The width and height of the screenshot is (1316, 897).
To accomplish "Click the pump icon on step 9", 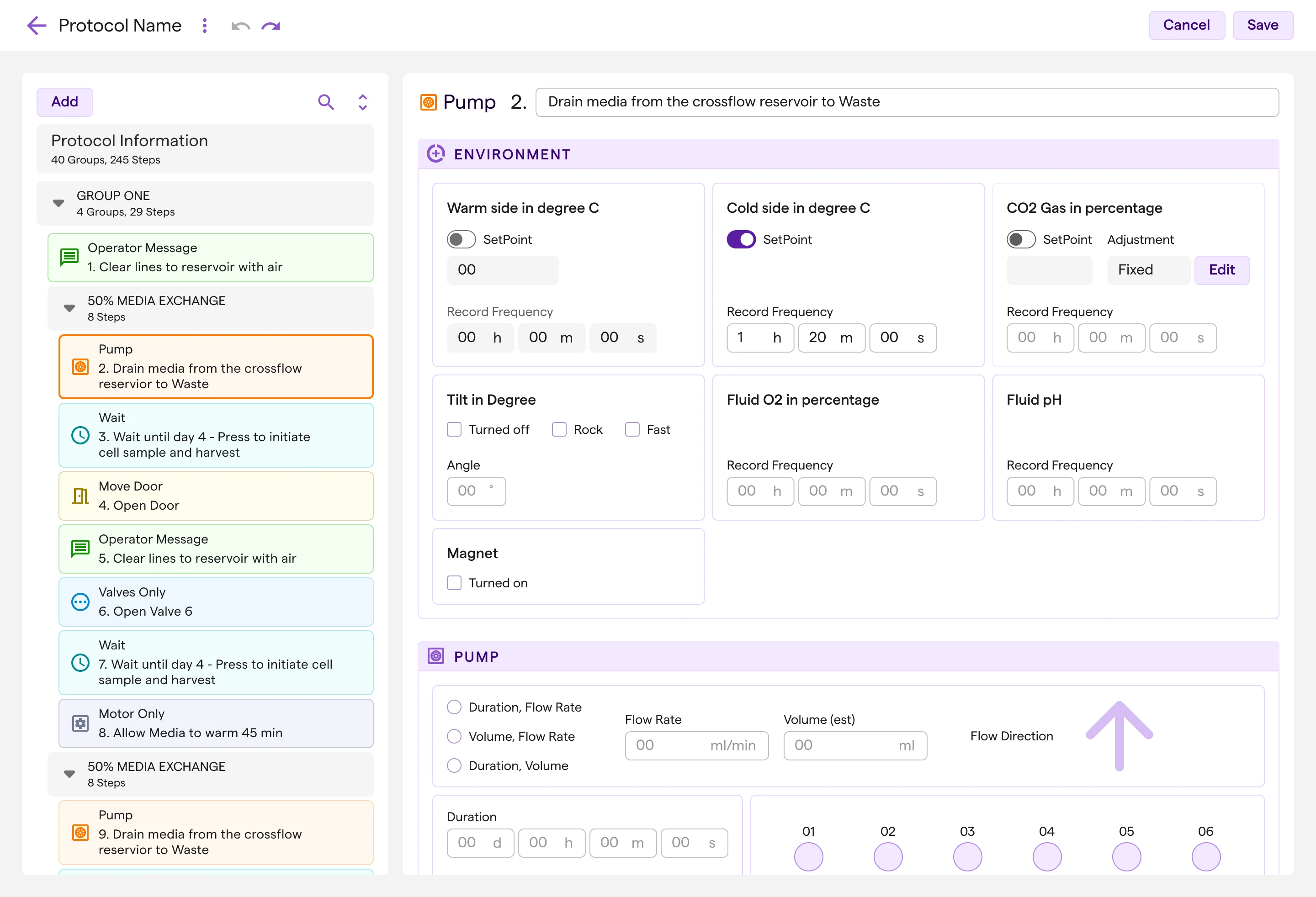I will coord(80,833).
